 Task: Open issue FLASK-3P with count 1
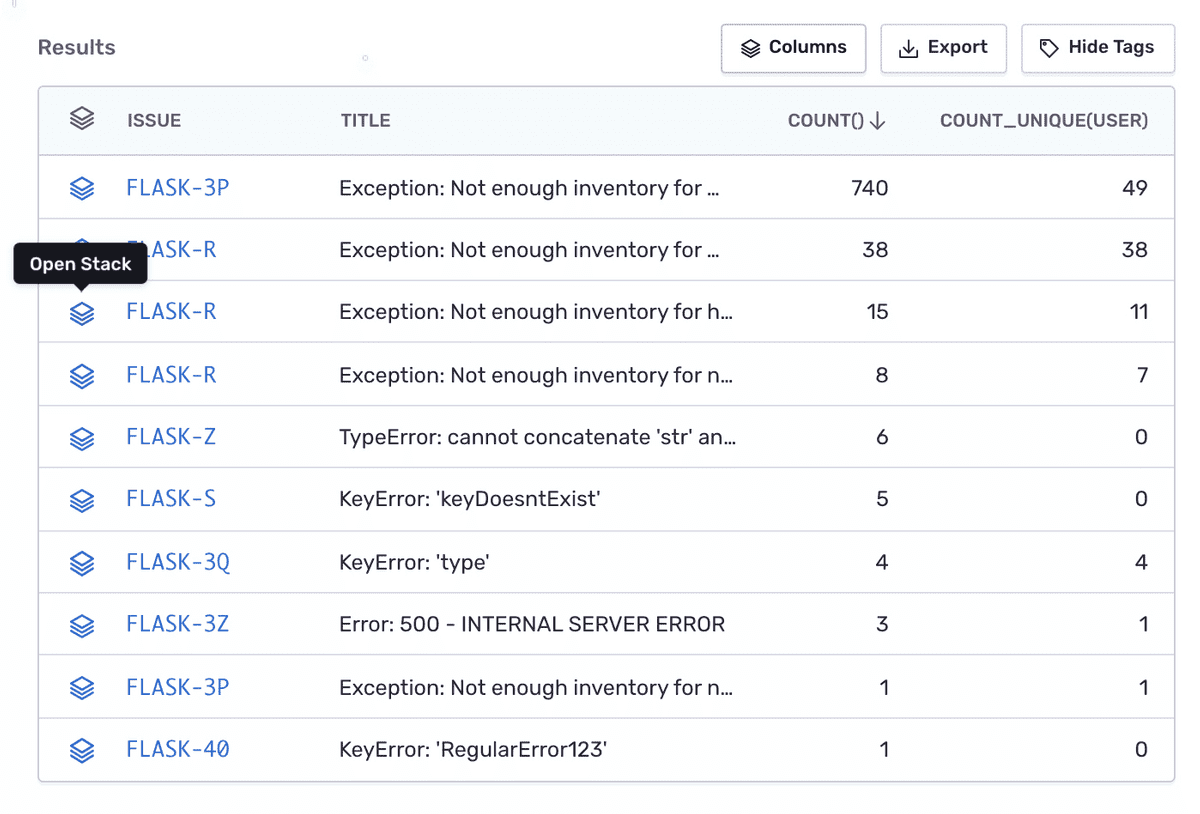point(178,687)
